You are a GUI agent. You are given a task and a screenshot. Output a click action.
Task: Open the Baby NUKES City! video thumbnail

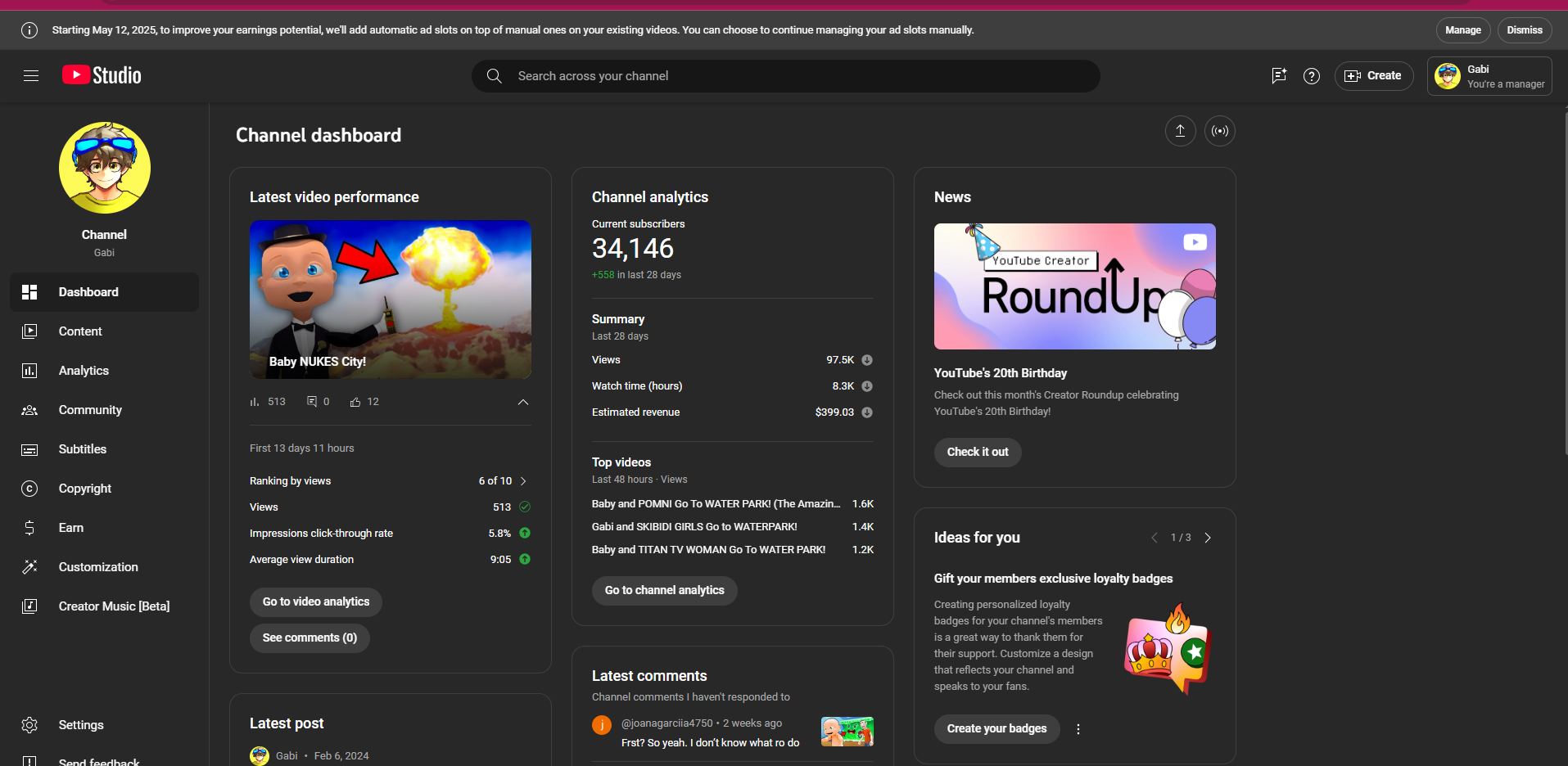[391, 300]
